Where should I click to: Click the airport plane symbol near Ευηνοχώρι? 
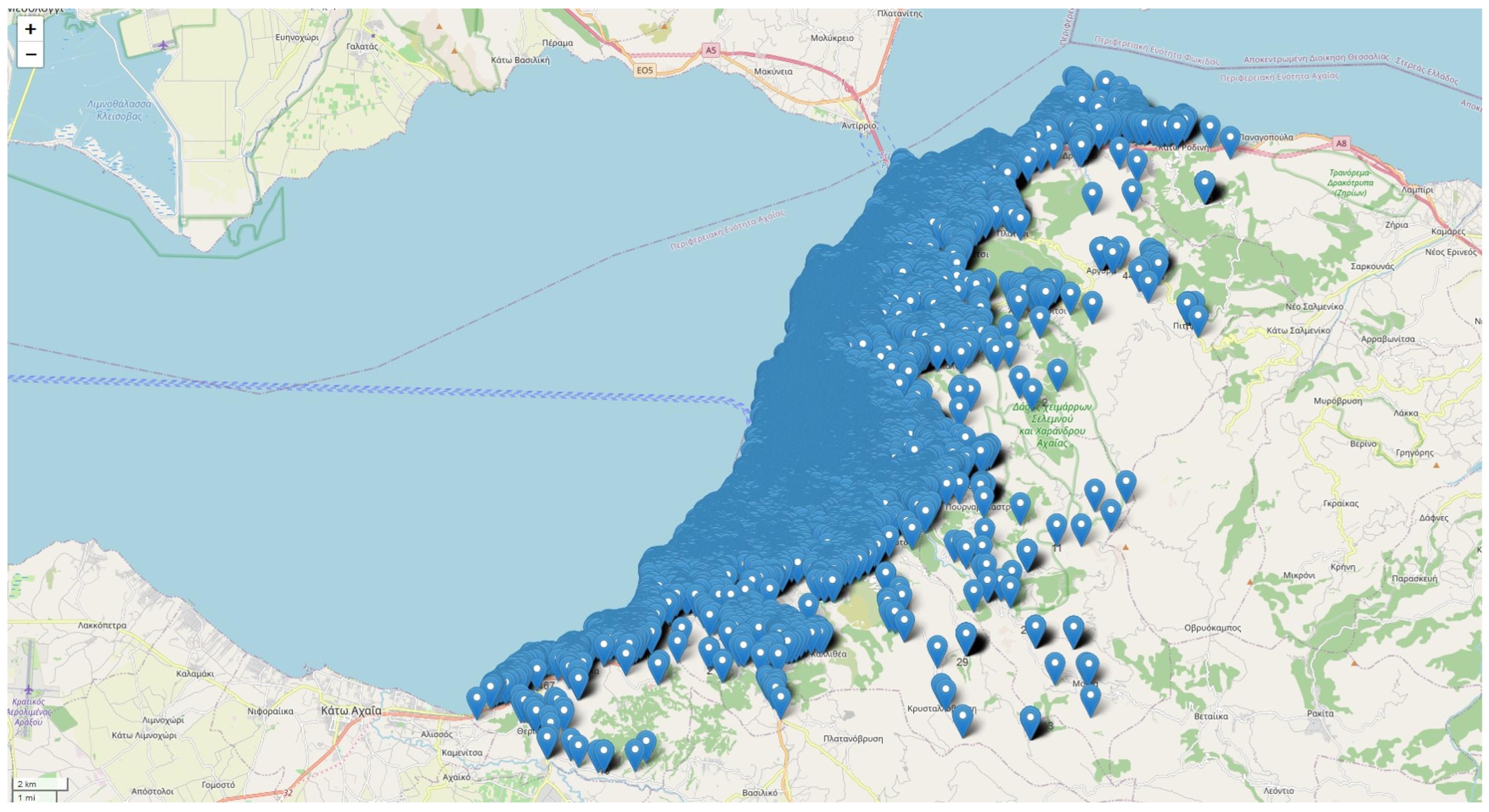164,45
